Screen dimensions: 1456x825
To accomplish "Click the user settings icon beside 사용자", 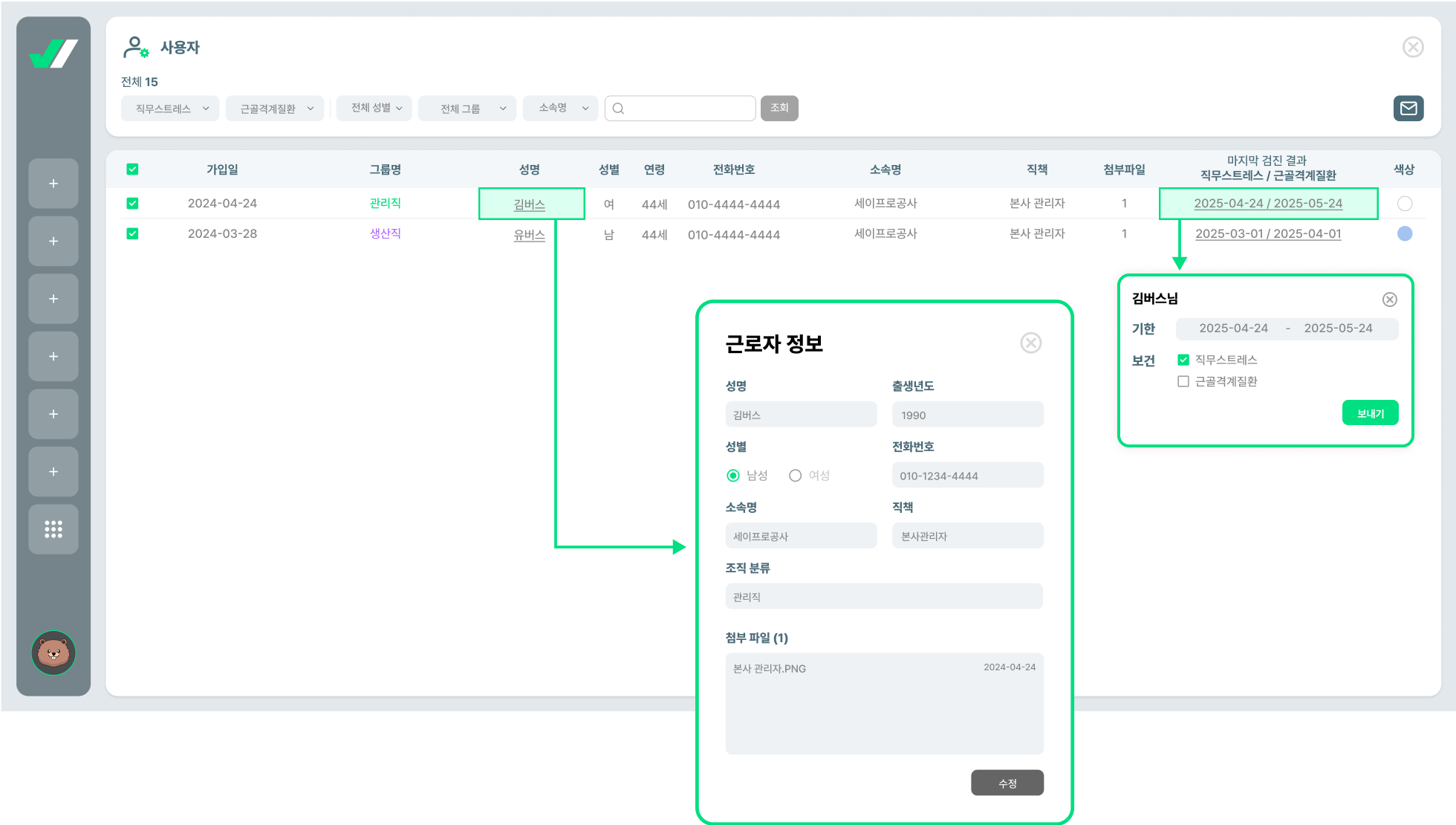I will [x=135, y=48].
